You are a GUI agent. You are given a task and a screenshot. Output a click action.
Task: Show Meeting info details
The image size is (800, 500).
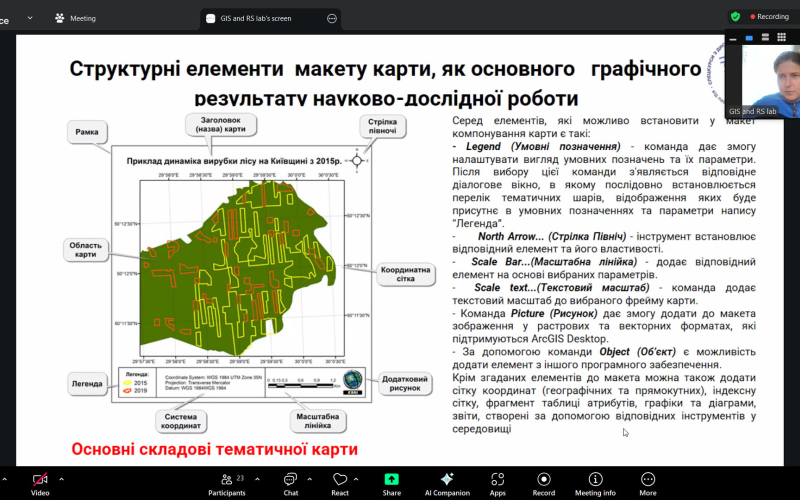click(x=595, y=480)
